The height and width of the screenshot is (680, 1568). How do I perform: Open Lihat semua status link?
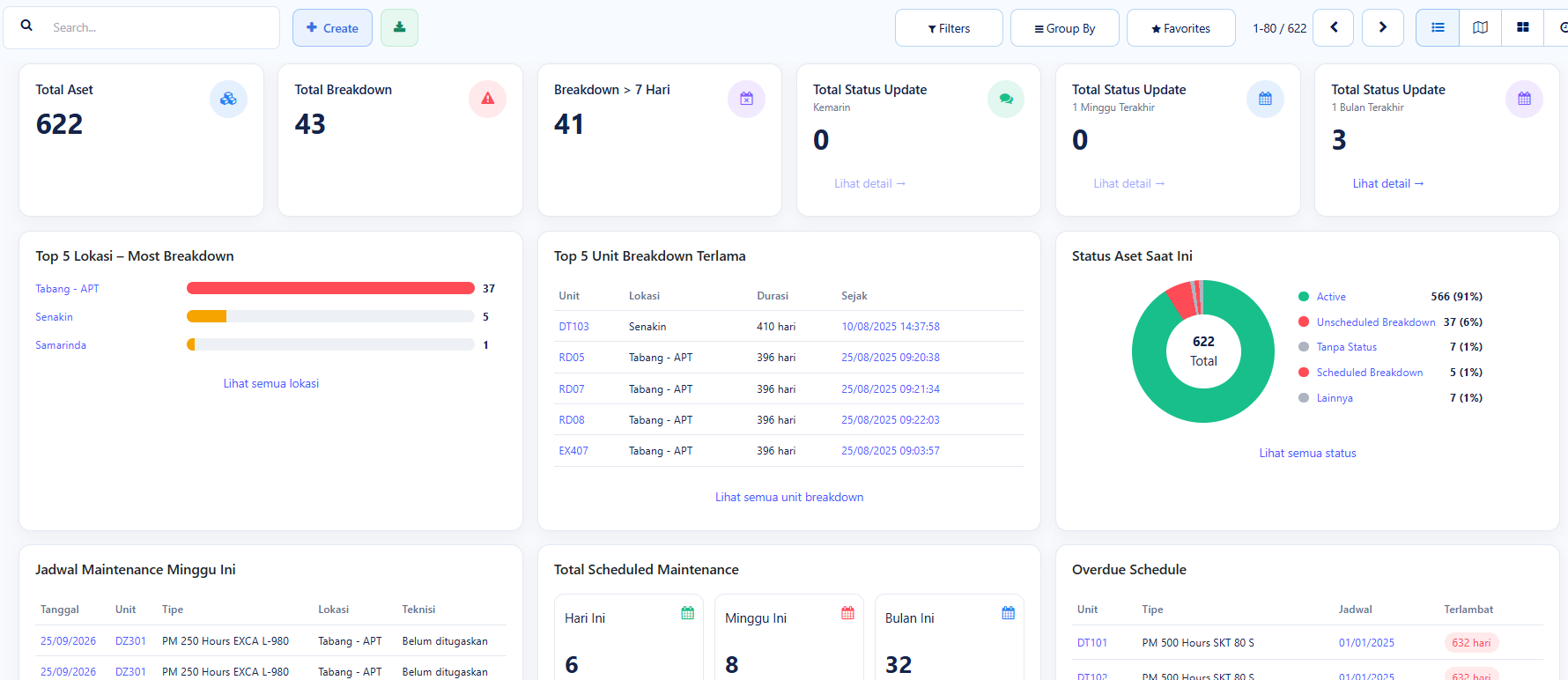click(1307, 453)
